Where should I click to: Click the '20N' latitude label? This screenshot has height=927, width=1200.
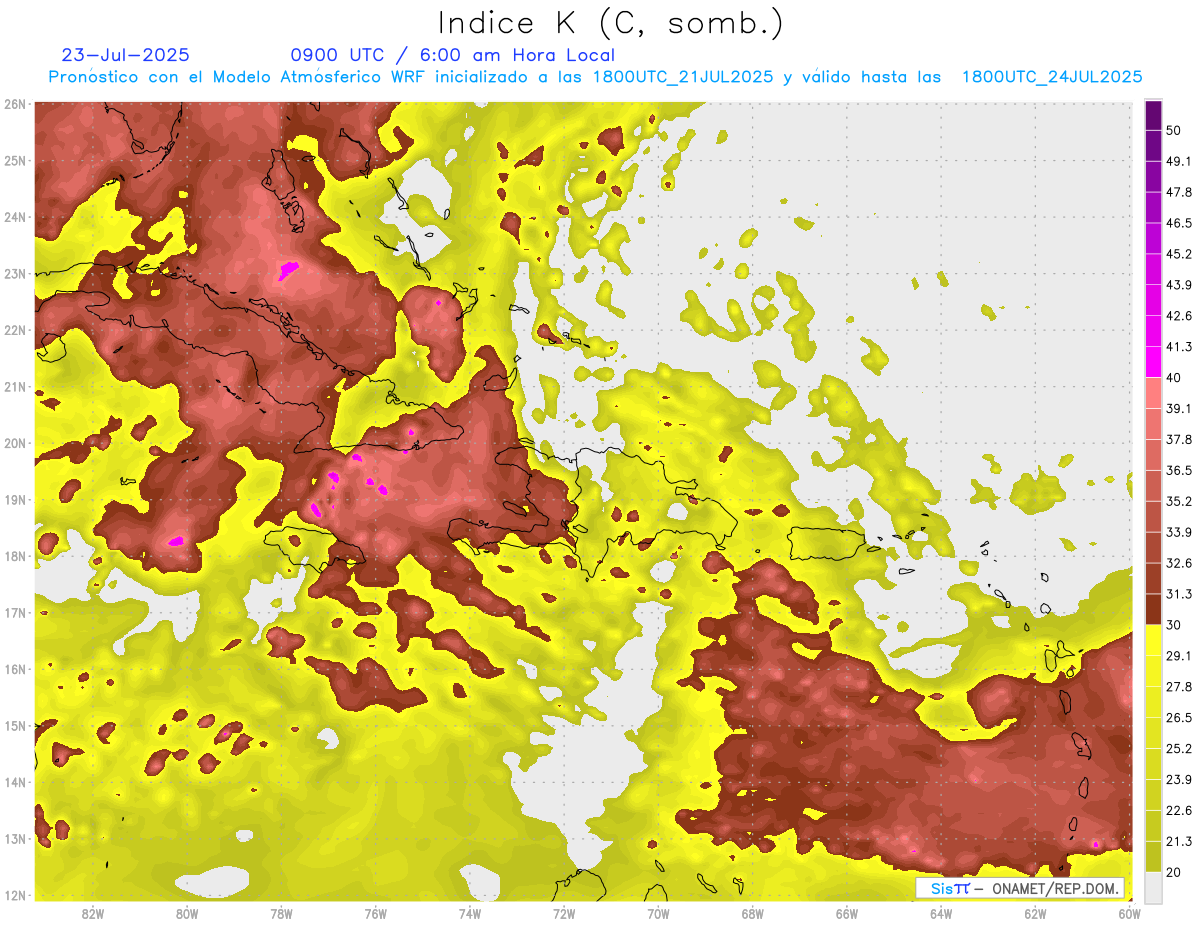pos(15,443)
